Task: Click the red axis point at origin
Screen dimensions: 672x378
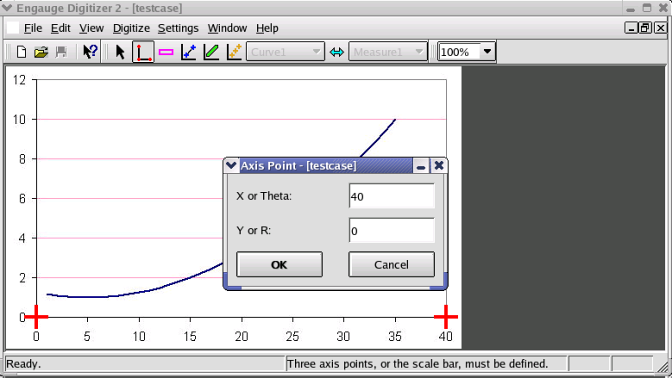Action: tap(36, 317)
